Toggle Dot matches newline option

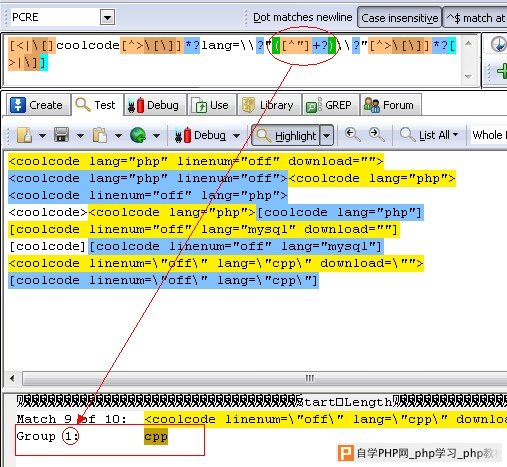pos(302,17)
